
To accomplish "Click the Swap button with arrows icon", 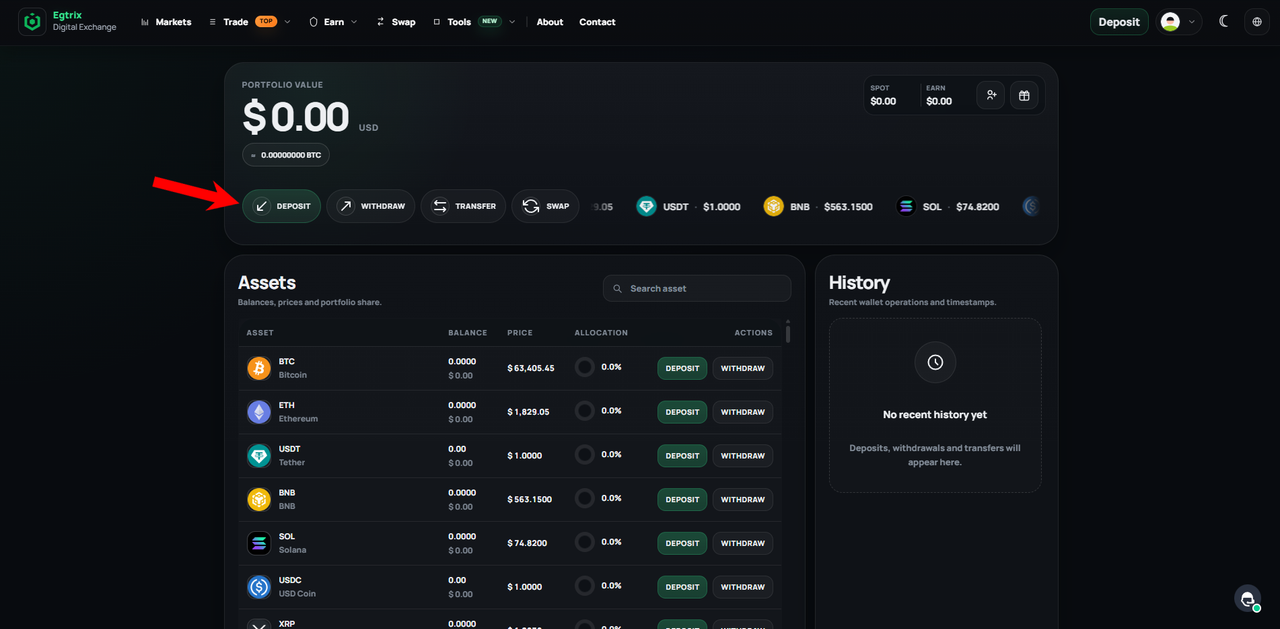I will pyautogui.click(x=545, y=206).
